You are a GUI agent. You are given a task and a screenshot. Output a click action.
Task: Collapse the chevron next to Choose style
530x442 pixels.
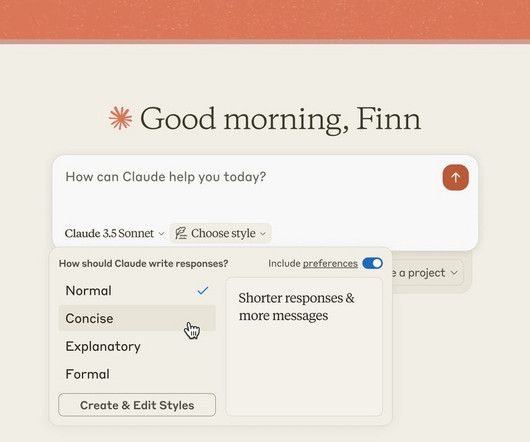tap(263, 234)
